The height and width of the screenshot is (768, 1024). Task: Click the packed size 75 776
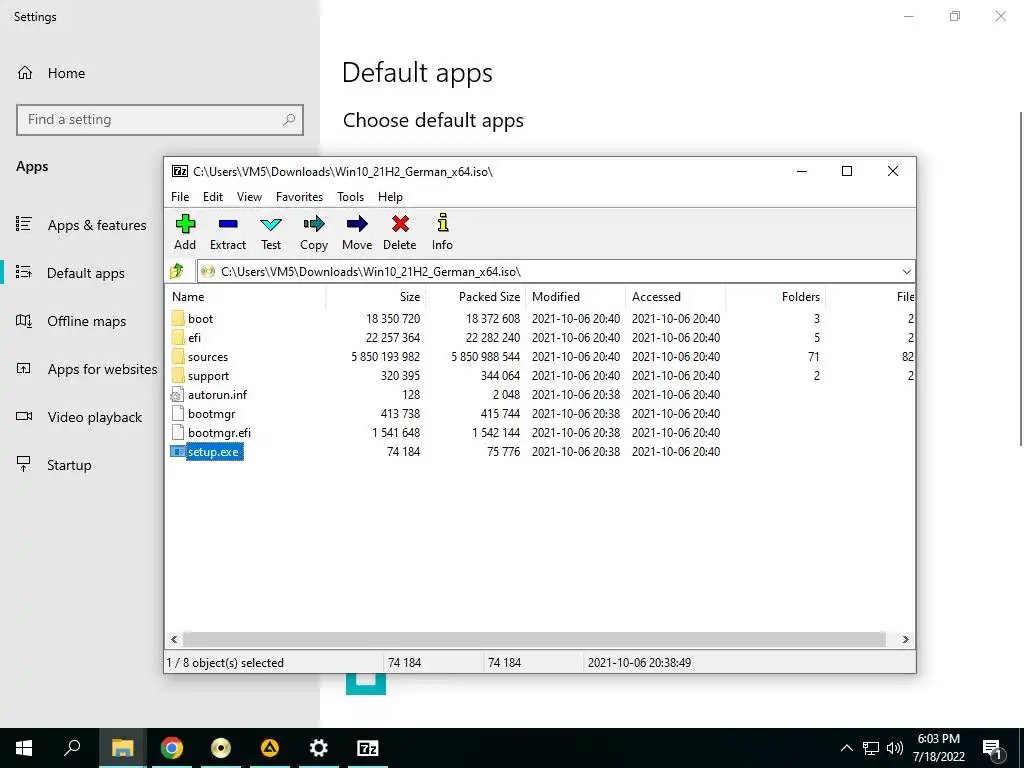click(504, 451)
